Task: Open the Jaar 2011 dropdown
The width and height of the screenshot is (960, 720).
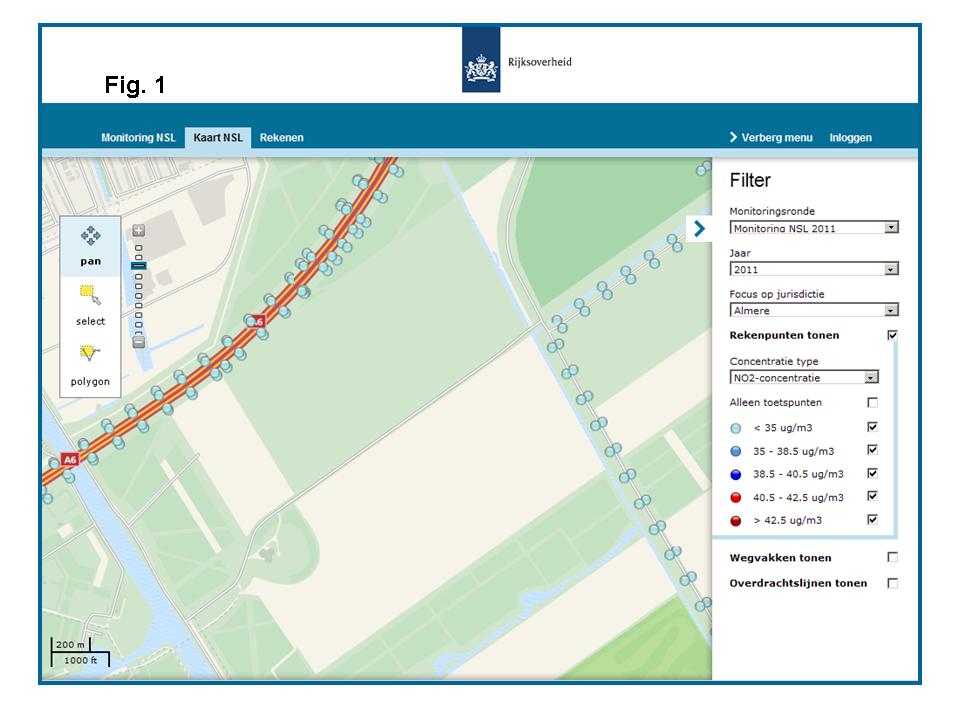Action: coord(814,269)
